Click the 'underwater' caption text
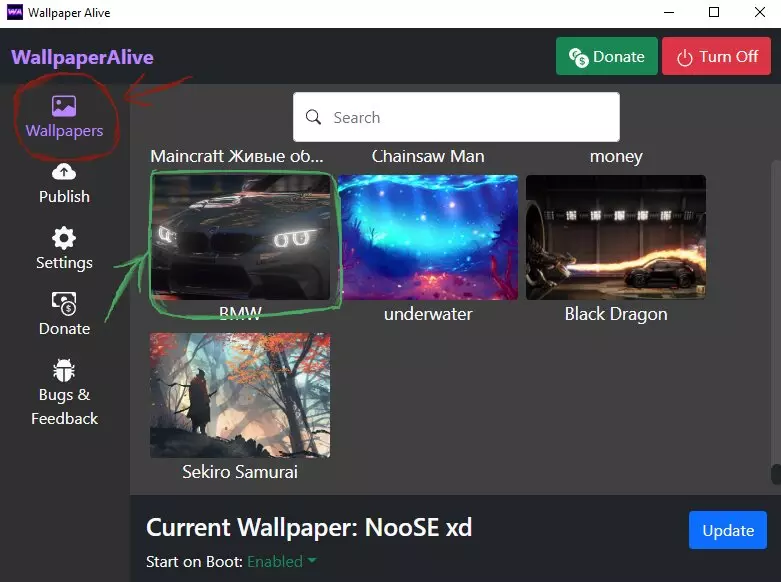The height and width of the screenshot is (582, 781). (x=428, y=314)
